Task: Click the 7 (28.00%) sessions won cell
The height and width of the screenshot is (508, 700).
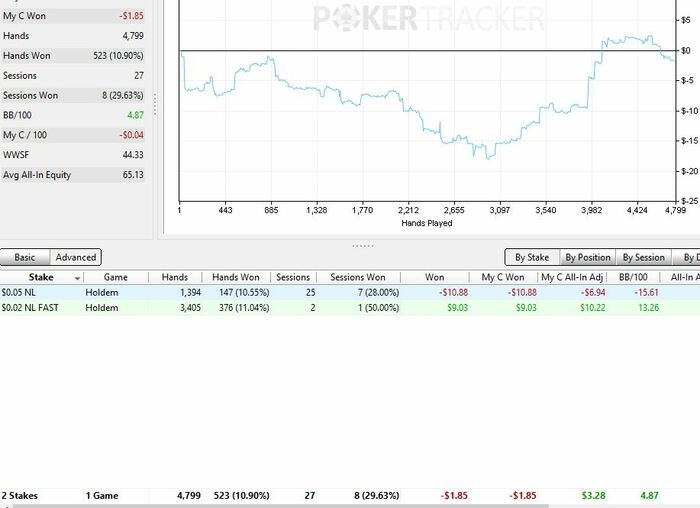Action: click(378, 293)
